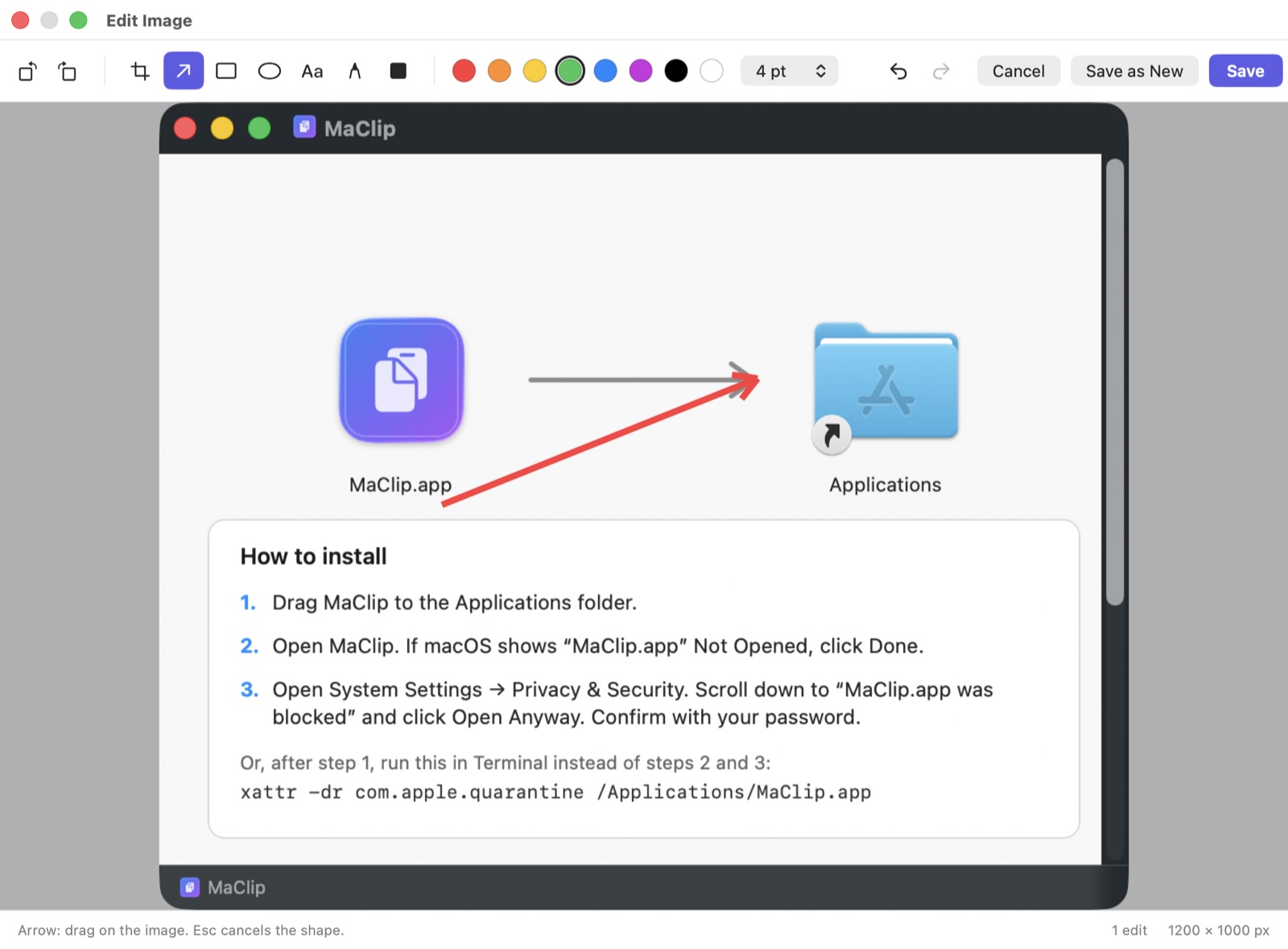Rotate image left with the first toolbar icon
The height and width of the screenshot is (949, 1288).
27,72
